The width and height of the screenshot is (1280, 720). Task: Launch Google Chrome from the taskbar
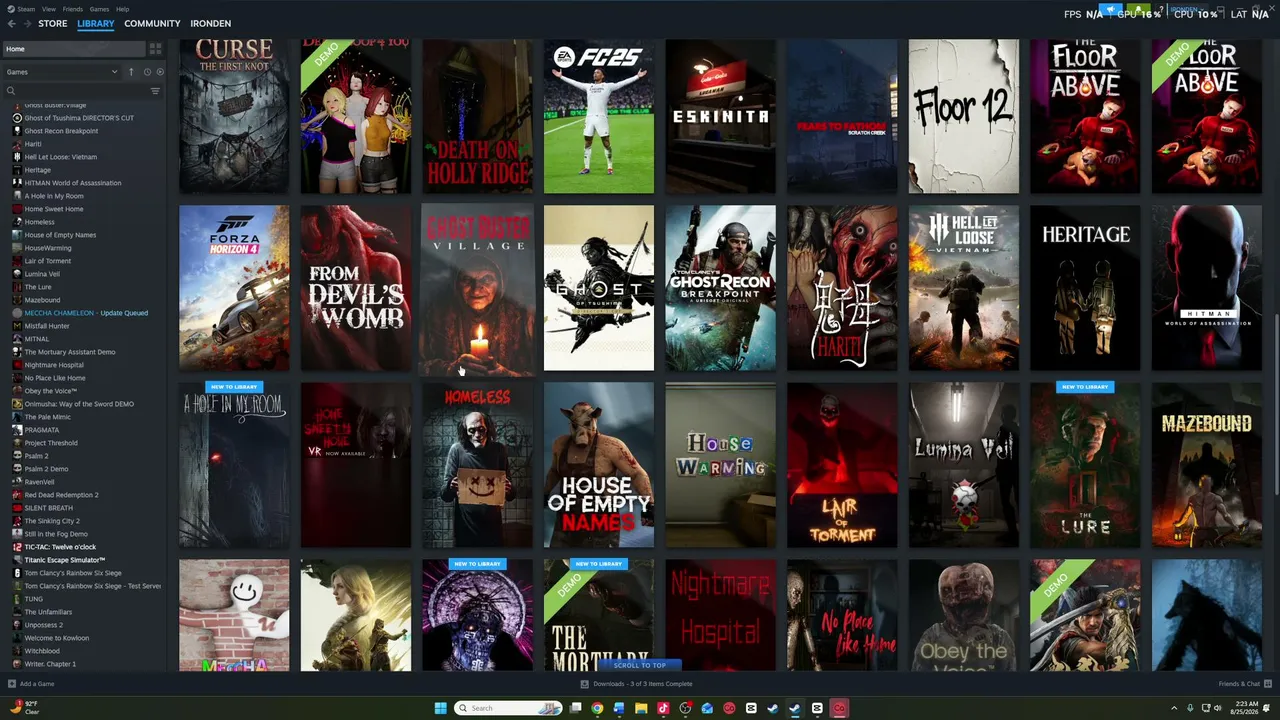click(597, 708)
